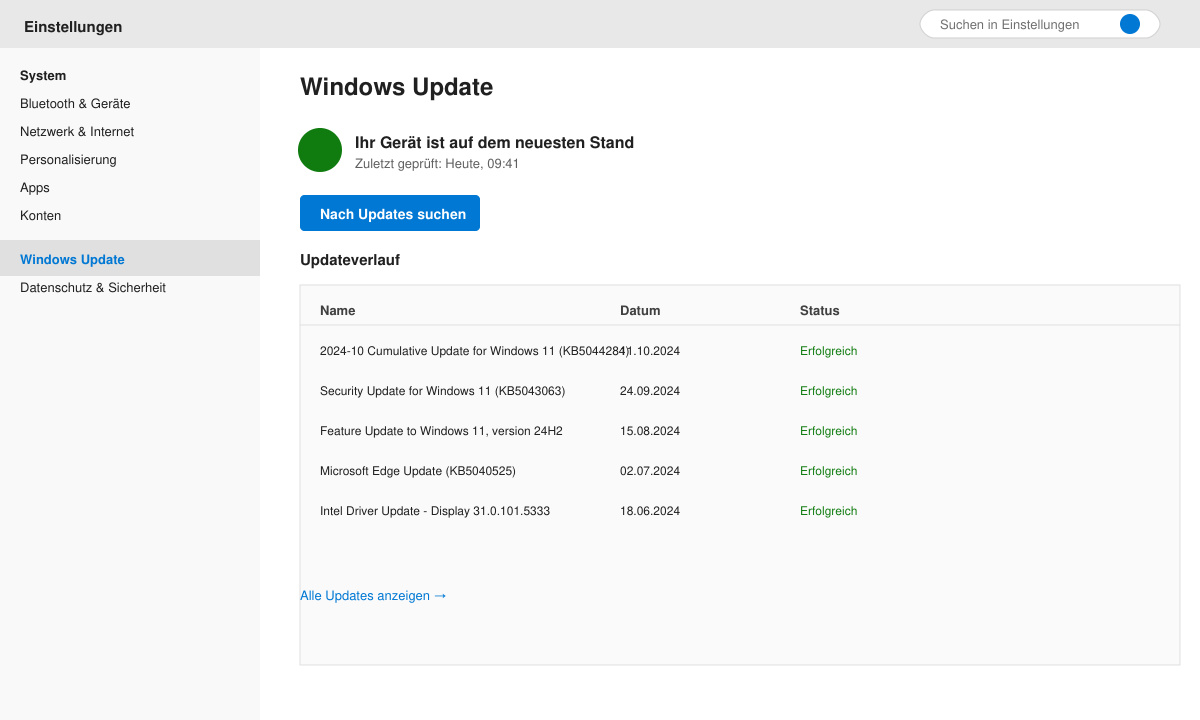Select Feature Update version 24H2 entry

click(x=740, y=431)
